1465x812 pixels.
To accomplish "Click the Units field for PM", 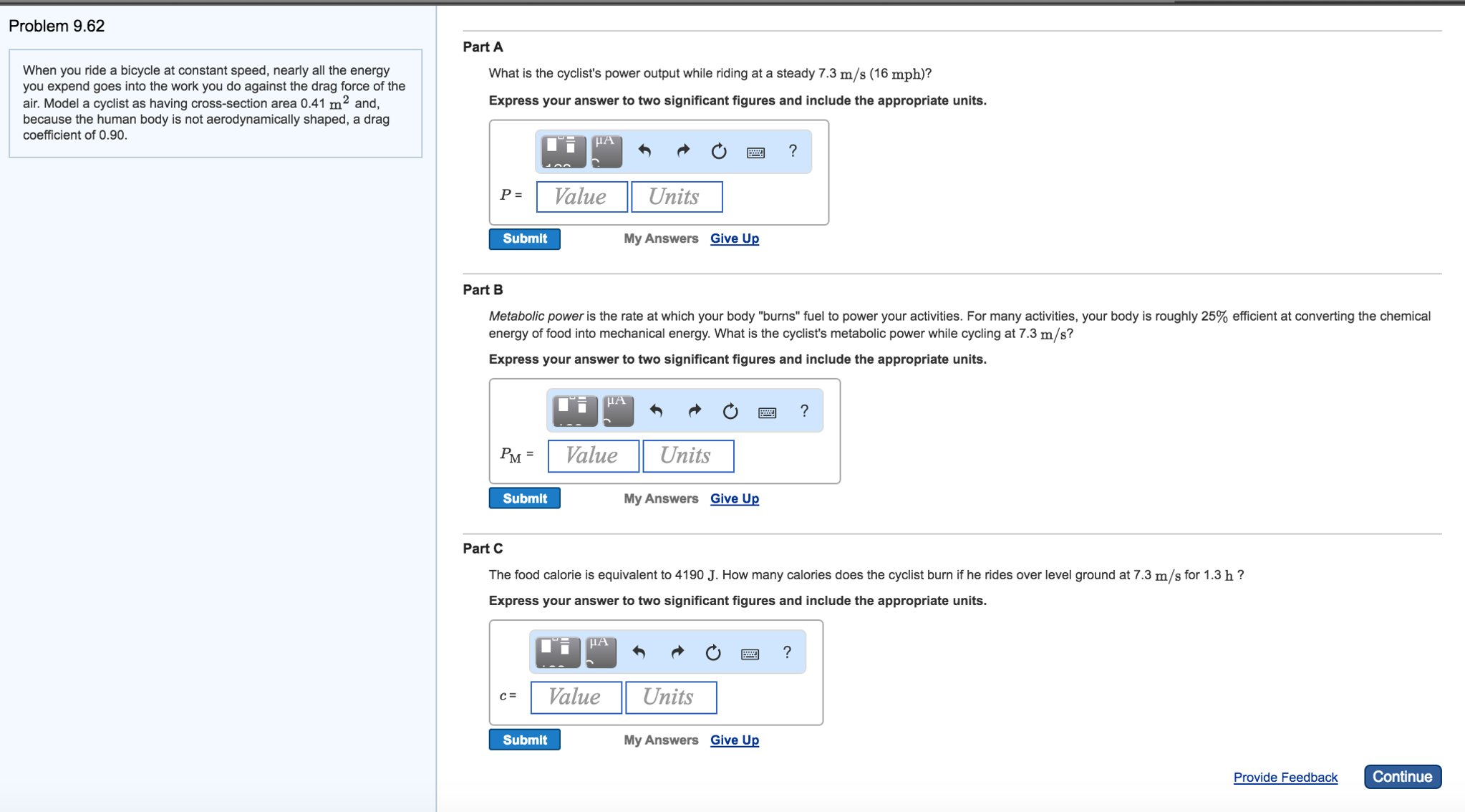I will click(x=688, y=456).
